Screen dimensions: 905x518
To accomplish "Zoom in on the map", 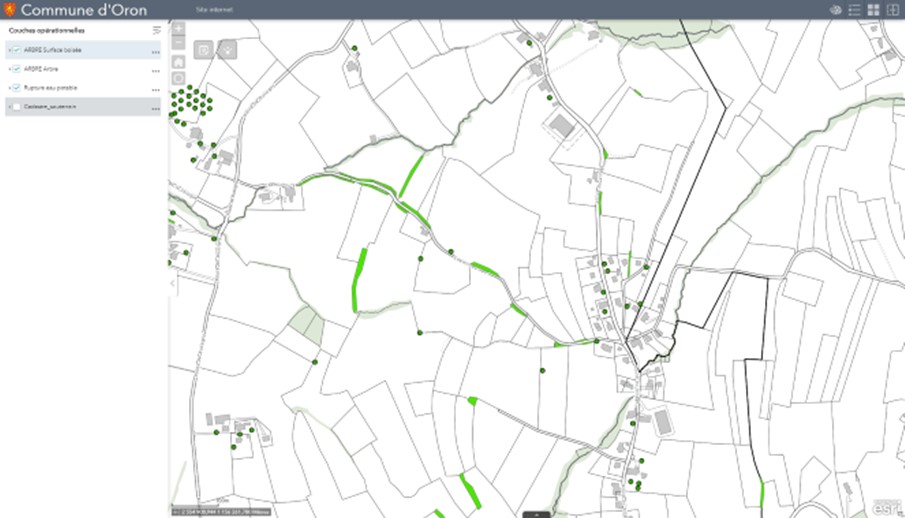I will (179, 29).
